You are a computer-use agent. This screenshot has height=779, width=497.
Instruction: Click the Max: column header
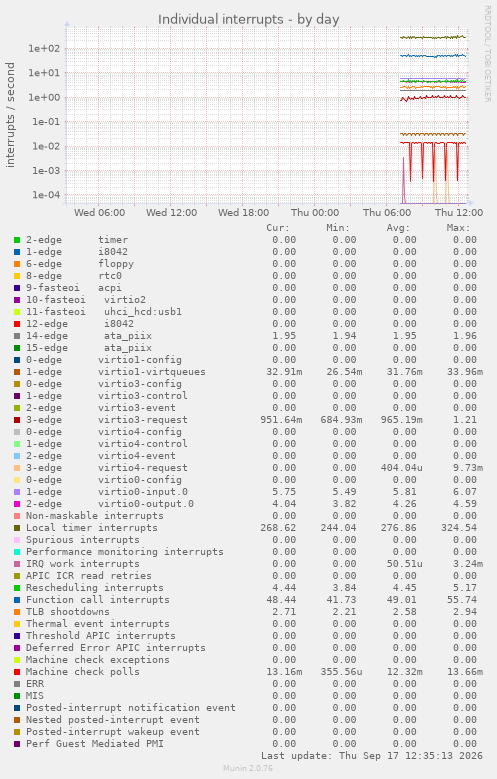click(x=458, y=228)
